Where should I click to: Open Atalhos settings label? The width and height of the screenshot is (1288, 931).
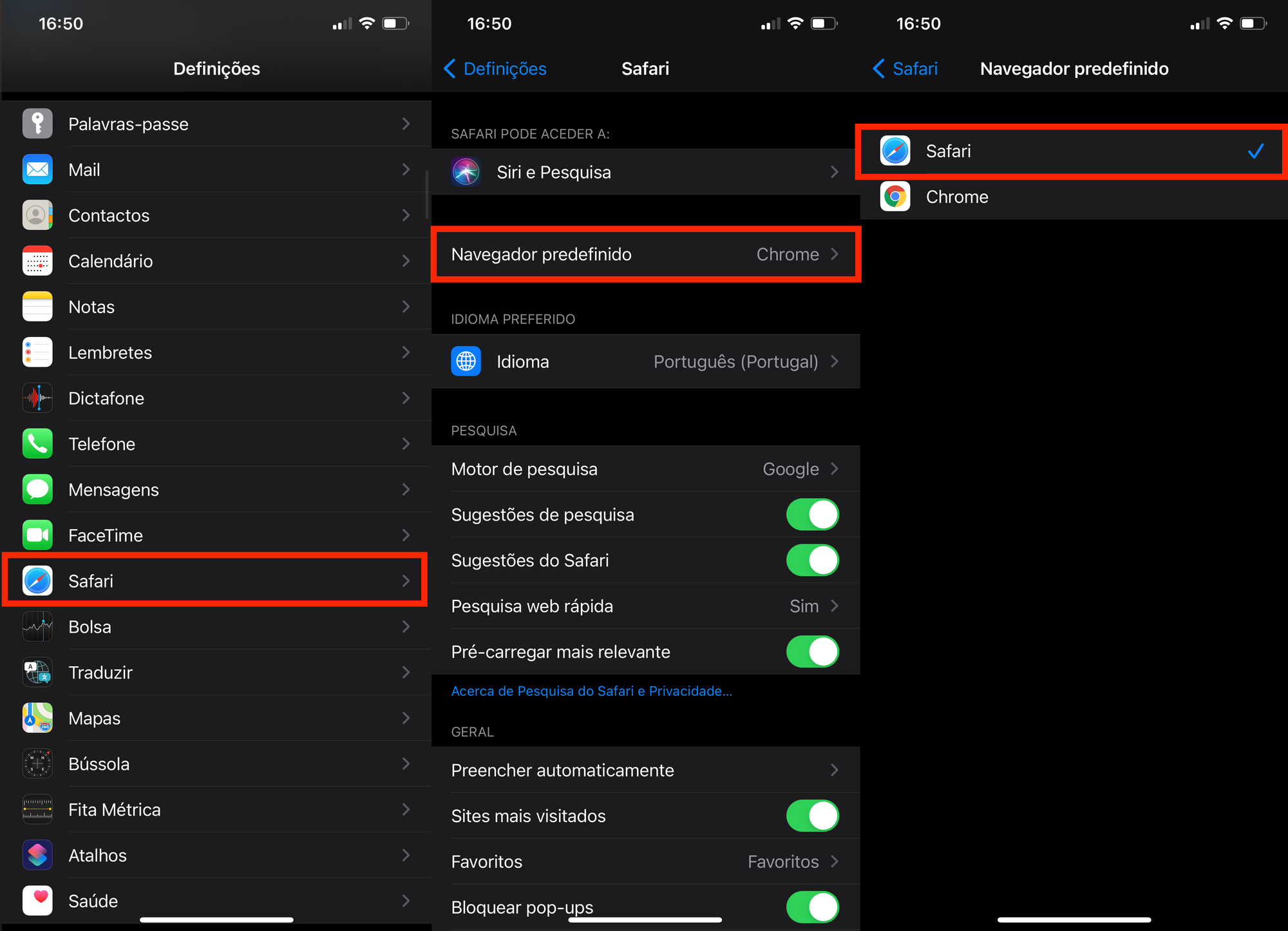(x=98, y=856)
